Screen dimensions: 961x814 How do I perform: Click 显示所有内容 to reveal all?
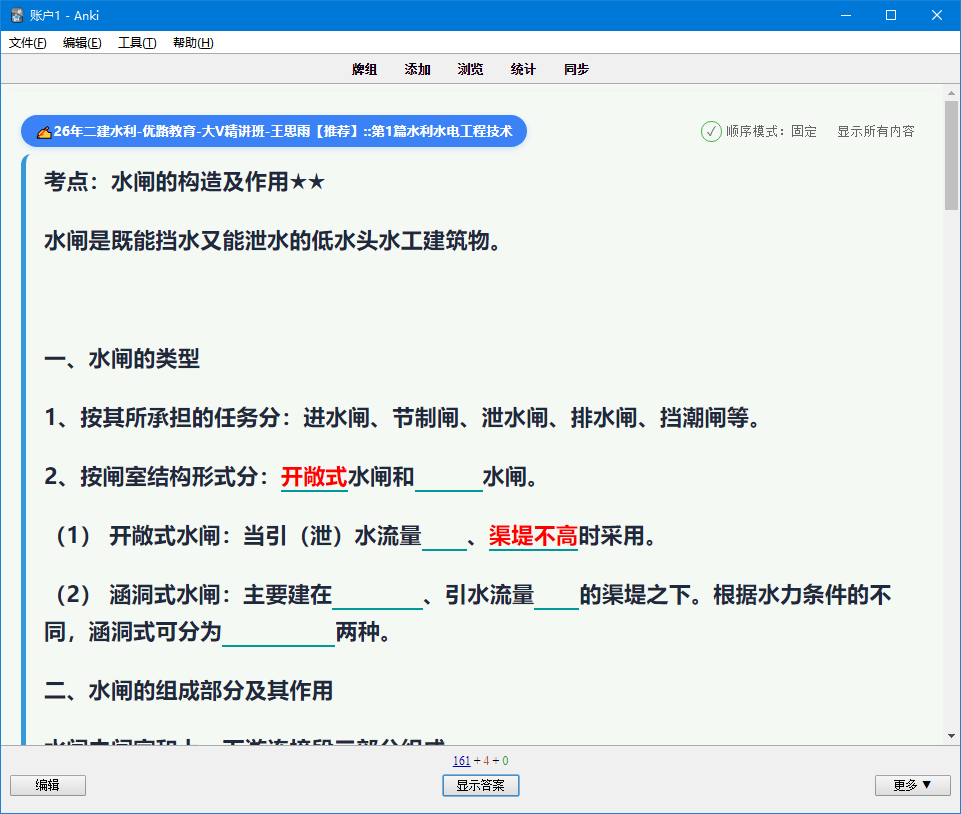click(876, 131)
